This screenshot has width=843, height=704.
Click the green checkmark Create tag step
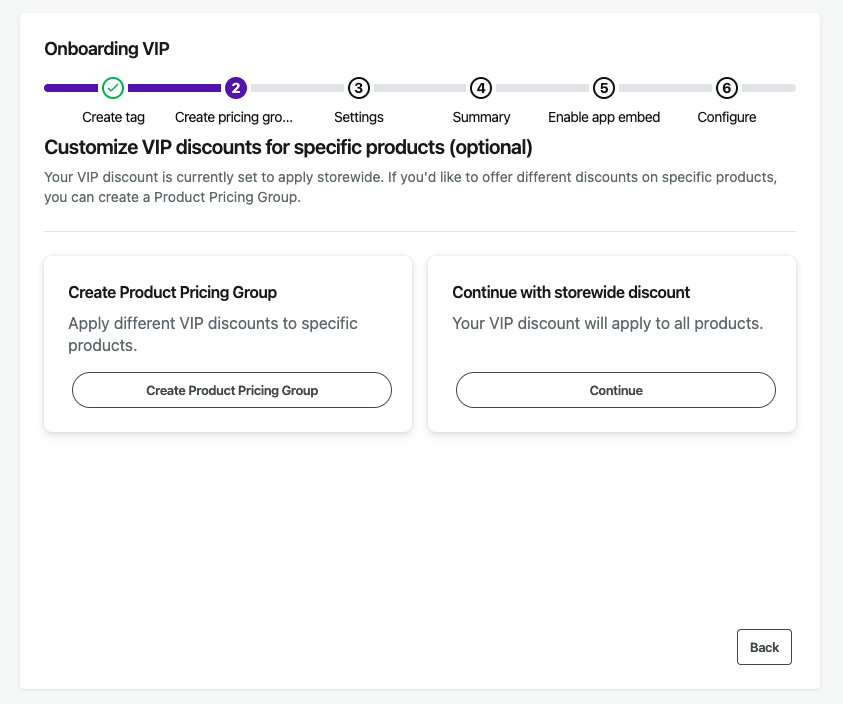(x=113, y=88)
